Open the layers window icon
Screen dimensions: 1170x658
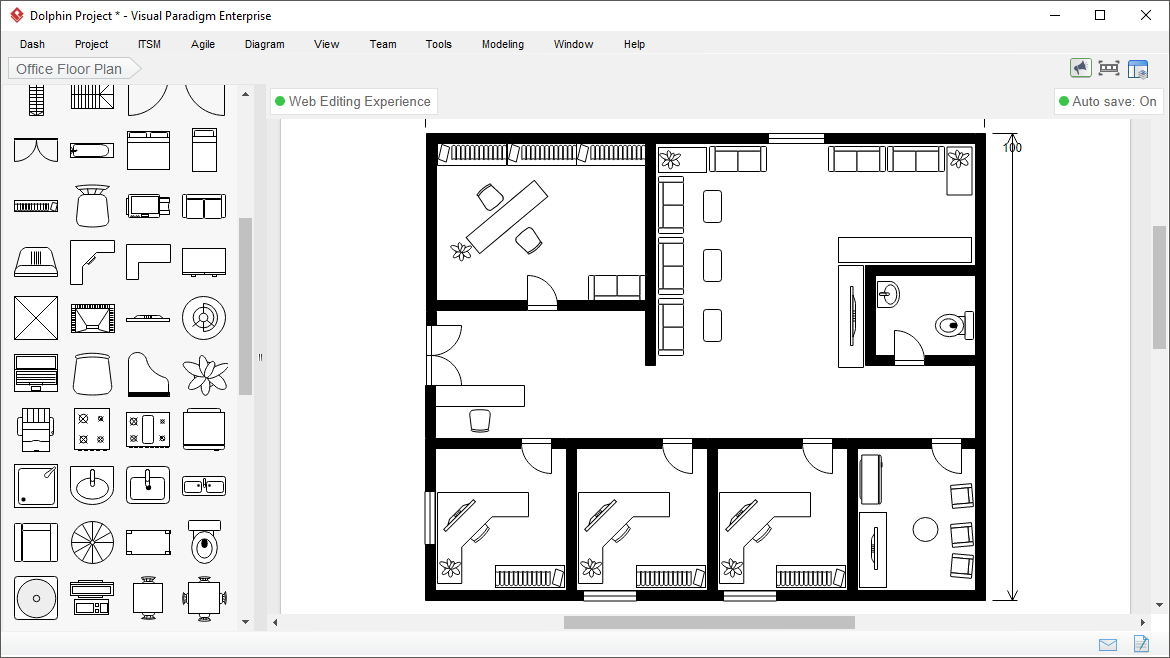click(1138, 67)
